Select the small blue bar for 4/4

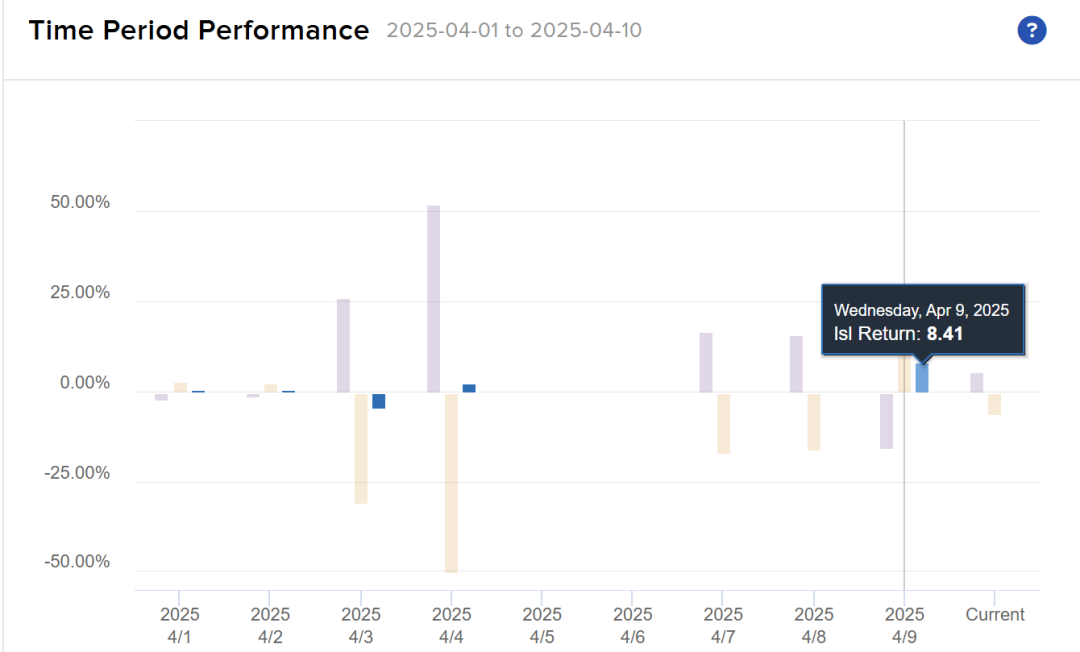click(469, 388)
